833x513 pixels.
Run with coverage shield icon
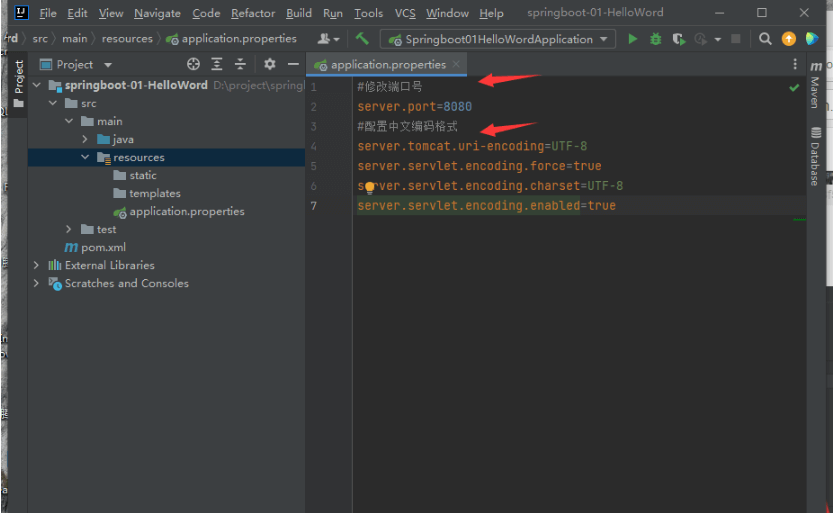[x=678, y=39]
